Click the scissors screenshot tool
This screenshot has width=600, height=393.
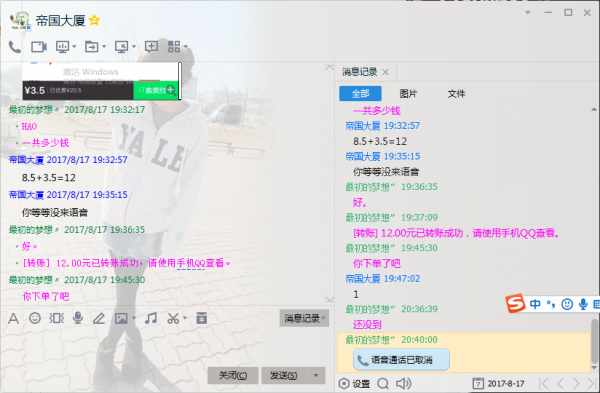173,318
